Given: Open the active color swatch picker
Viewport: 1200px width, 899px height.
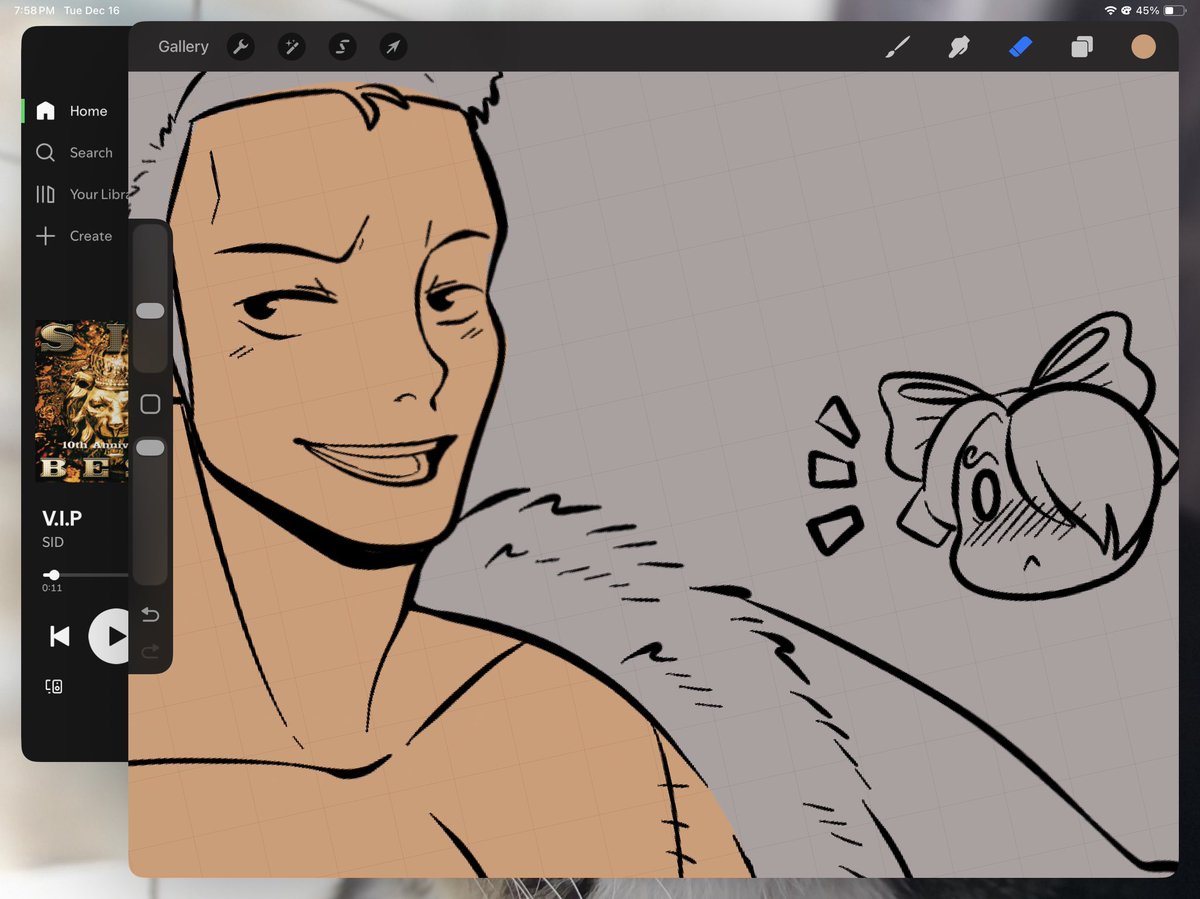Looking at the screenshot, I should point(1143,46).
